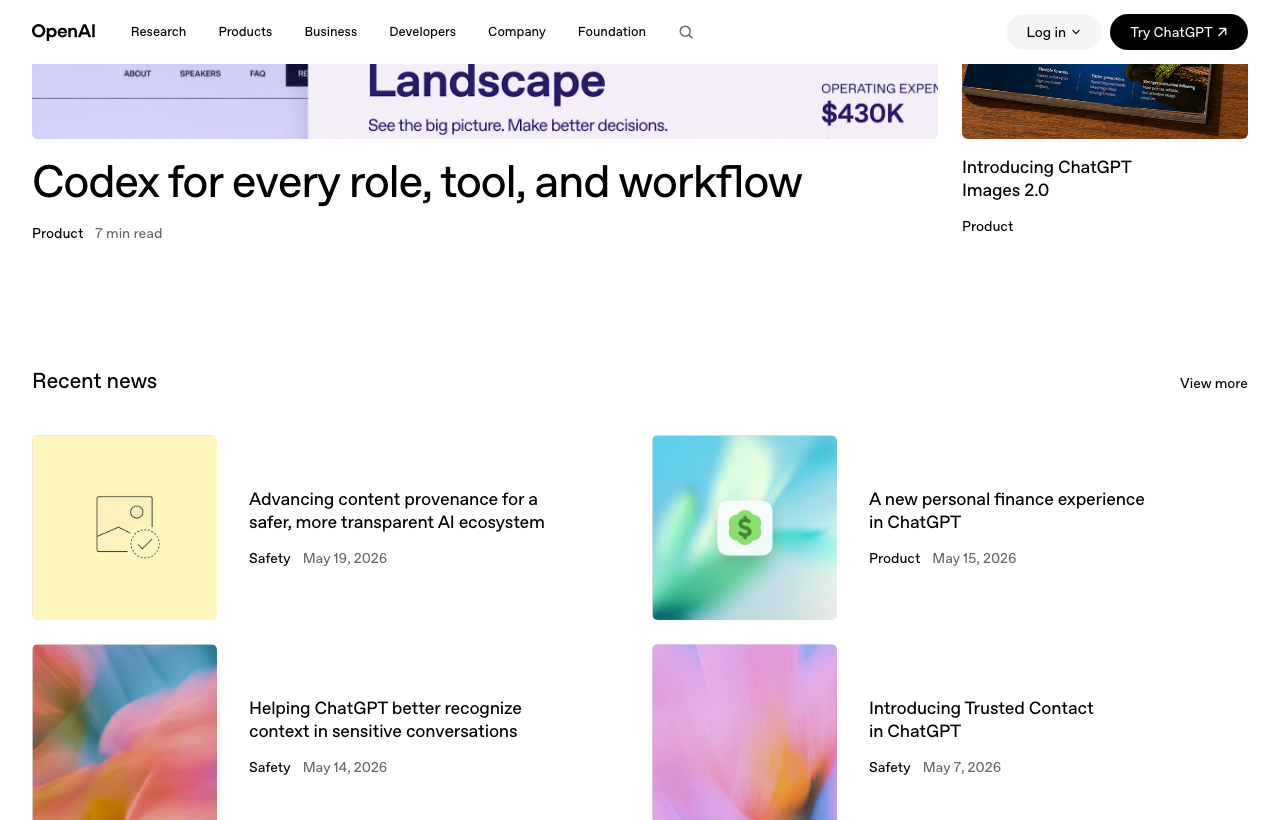Click the Safety tag beside May 14, 2026
This screenshot has width=1280, height=820.
(270, 768)
